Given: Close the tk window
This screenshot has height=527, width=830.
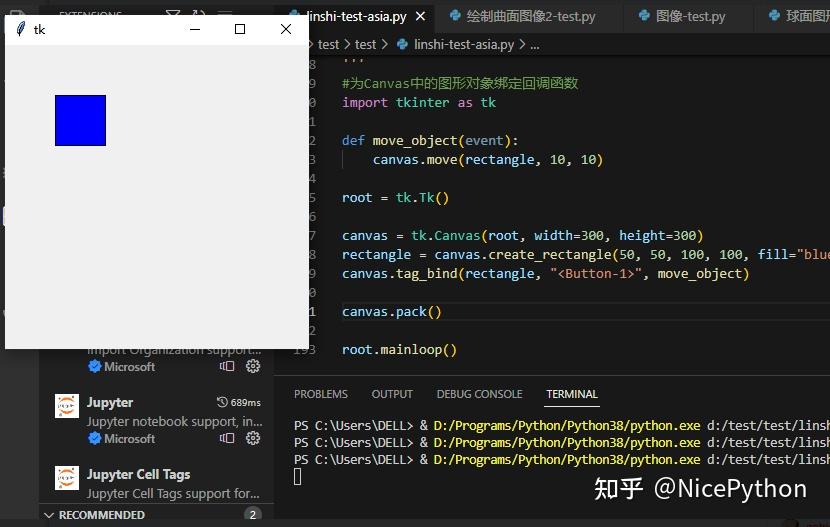Looking at the screenshot, I should tap(286, 29).
